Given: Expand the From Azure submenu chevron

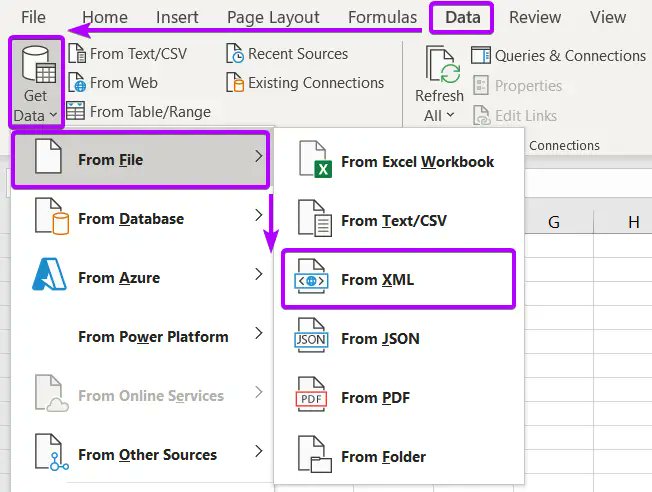Looking at the screenshot, I should click(x=259, y=274).
